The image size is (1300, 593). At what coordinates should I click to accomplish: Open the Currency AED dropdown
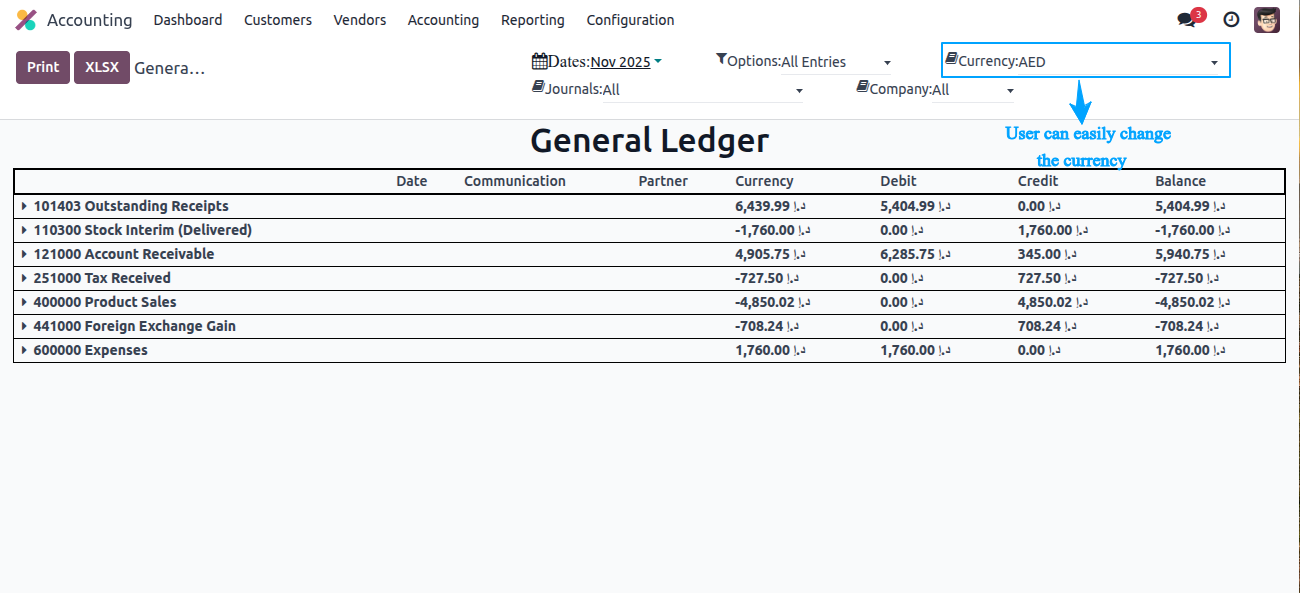[x=1121, y=62]
